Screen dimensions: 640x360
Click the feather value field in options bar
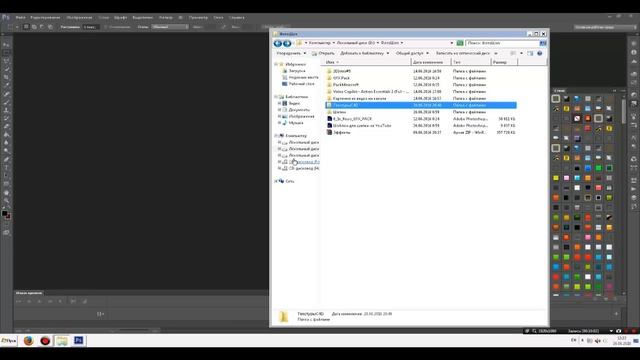tap(90, 27)
